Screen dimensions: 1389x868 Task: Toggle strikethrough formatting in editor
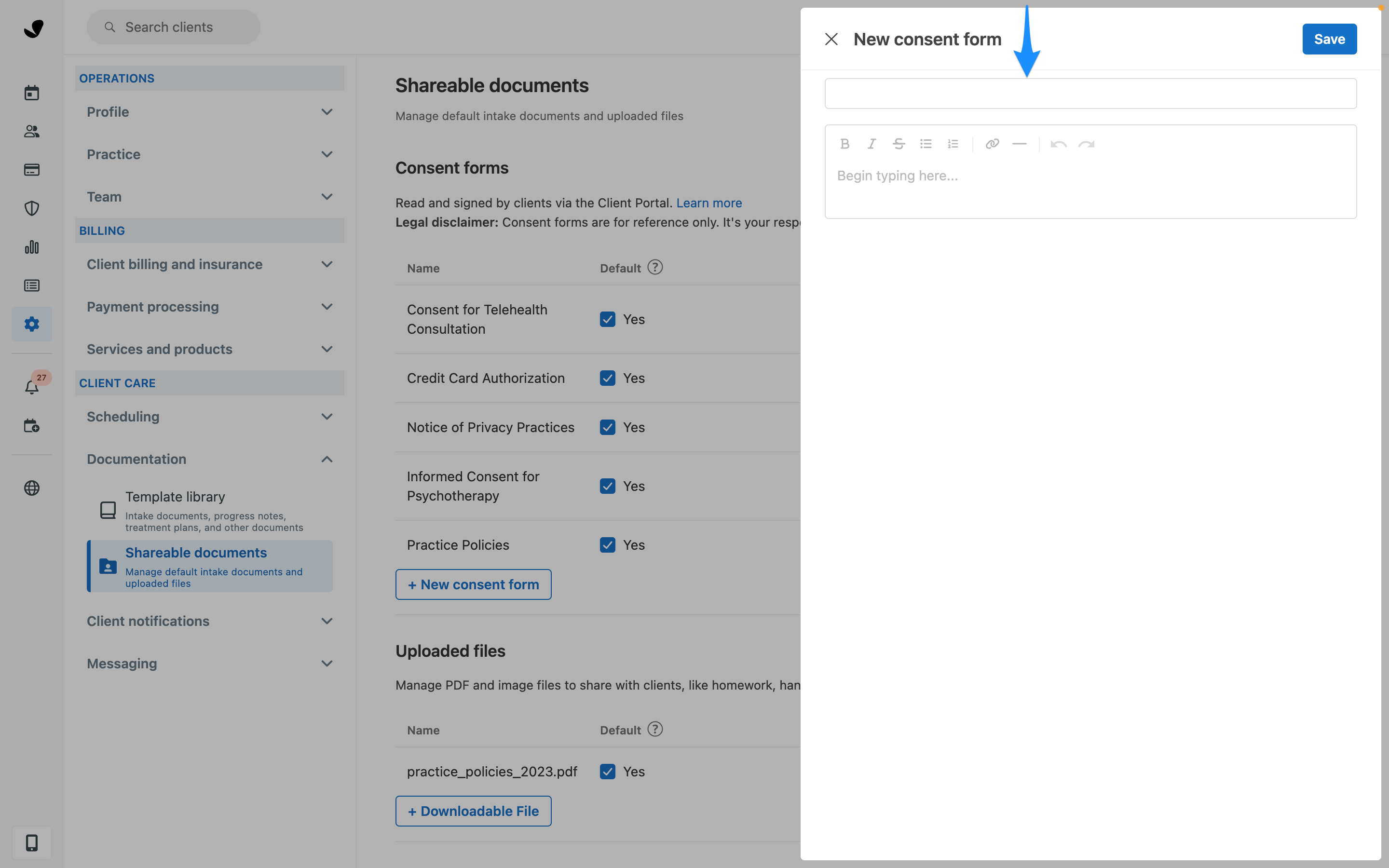pyautogui.click(x=899, y=144)
